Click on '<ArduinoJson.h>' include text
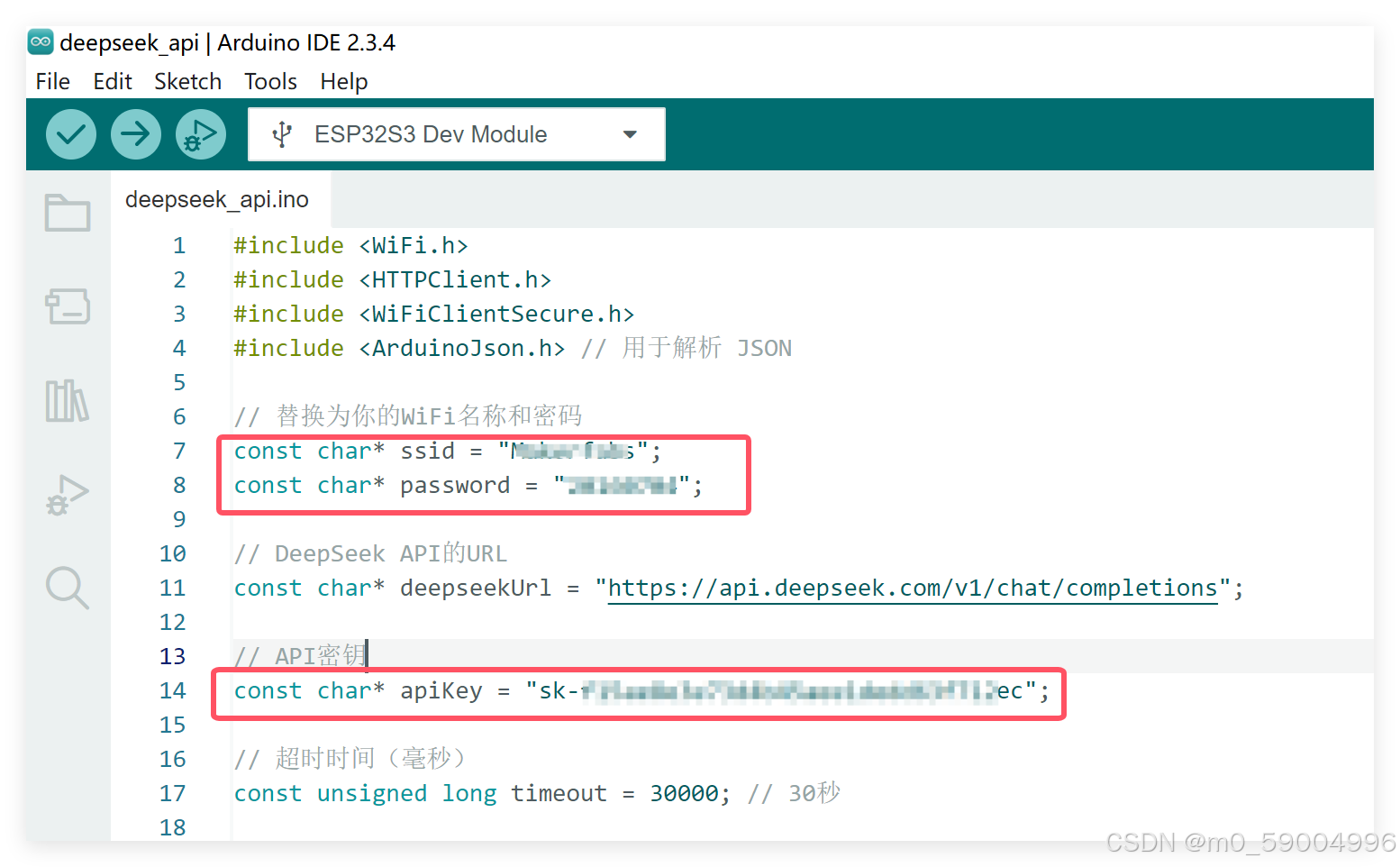Screen dimensions: 1400x867 [462, 349]
